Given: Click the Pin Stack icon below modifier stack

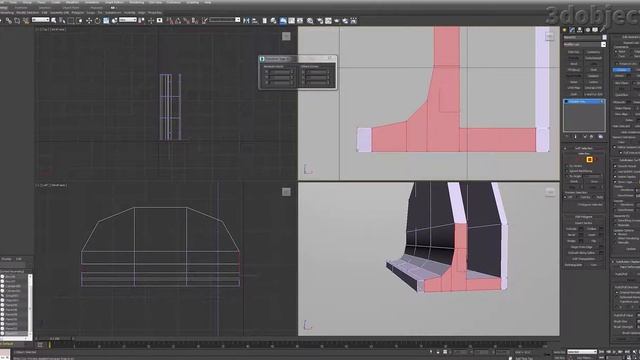Looking at the screenshot, I should pyautogui.click(x=567, y=137).
